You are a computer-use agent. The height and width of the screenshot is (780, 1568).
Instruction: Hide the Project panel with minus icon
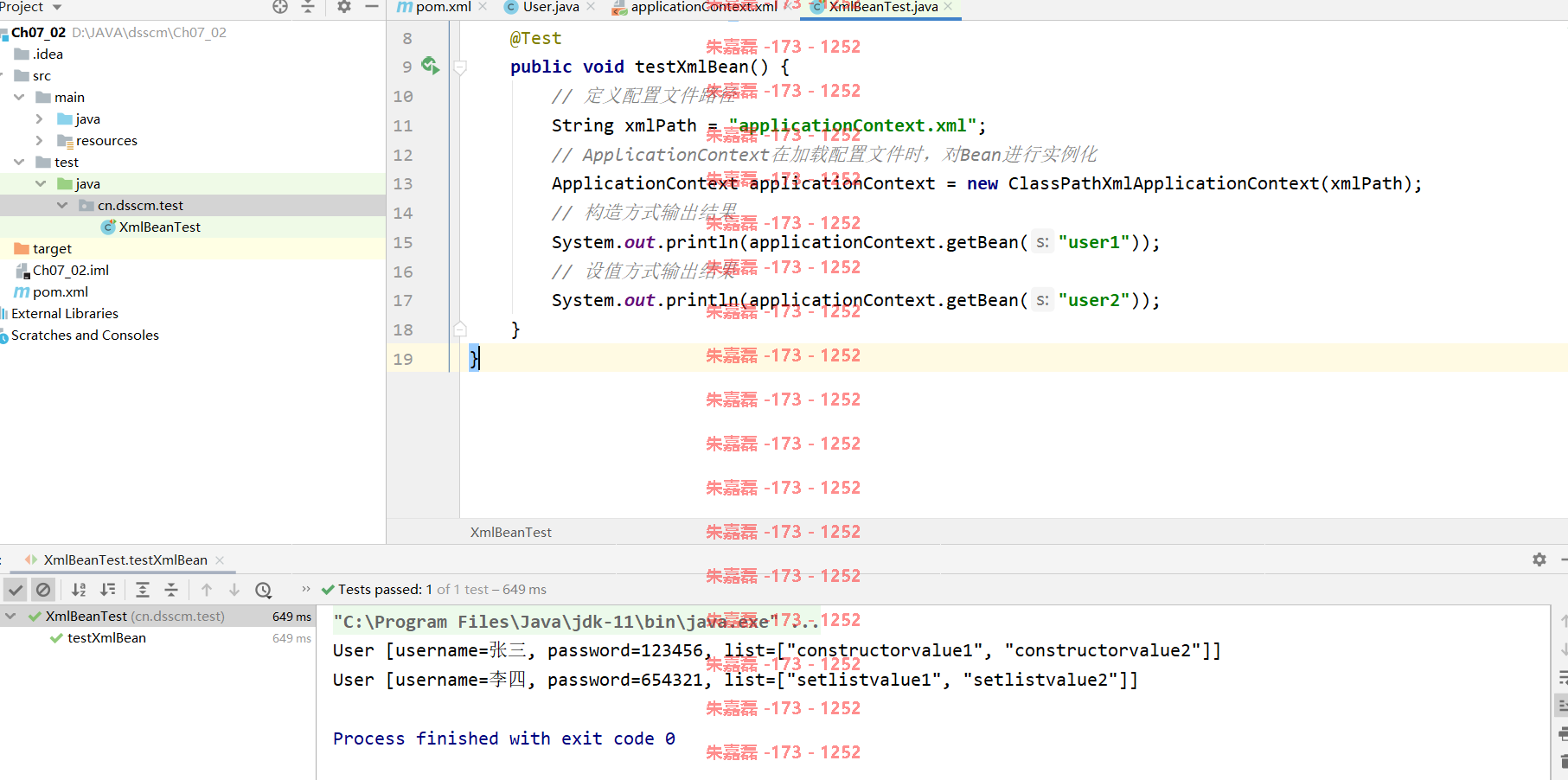372,7
